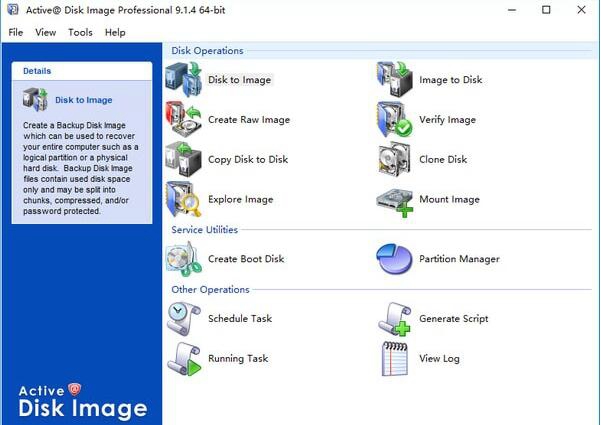Open the Schedule Task label

click(240, 319)
